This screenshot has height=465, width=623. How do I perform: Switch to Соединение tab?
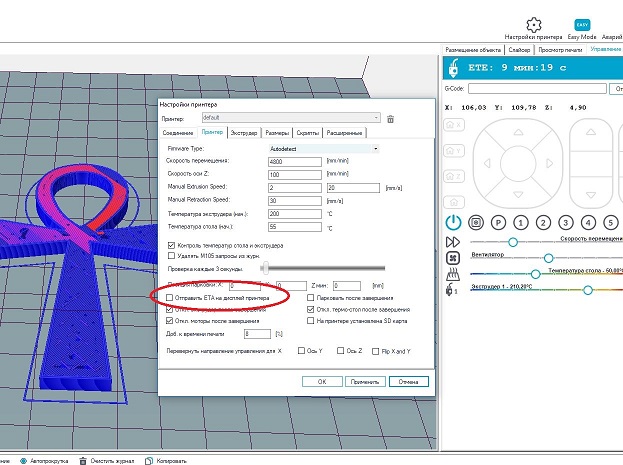pyautogui.click(x=178, y=133)
